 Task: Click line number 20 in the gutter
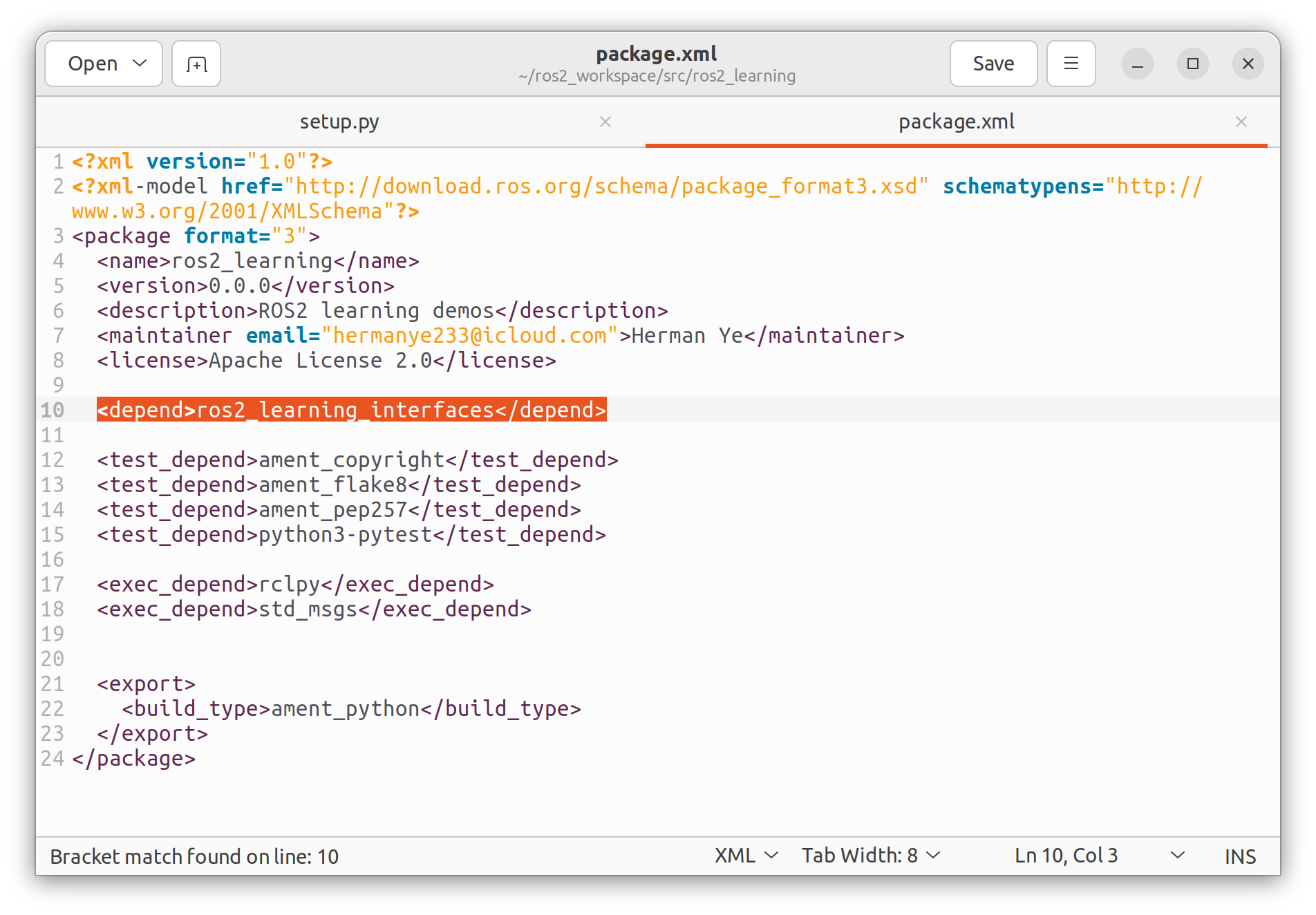[52, 659]
